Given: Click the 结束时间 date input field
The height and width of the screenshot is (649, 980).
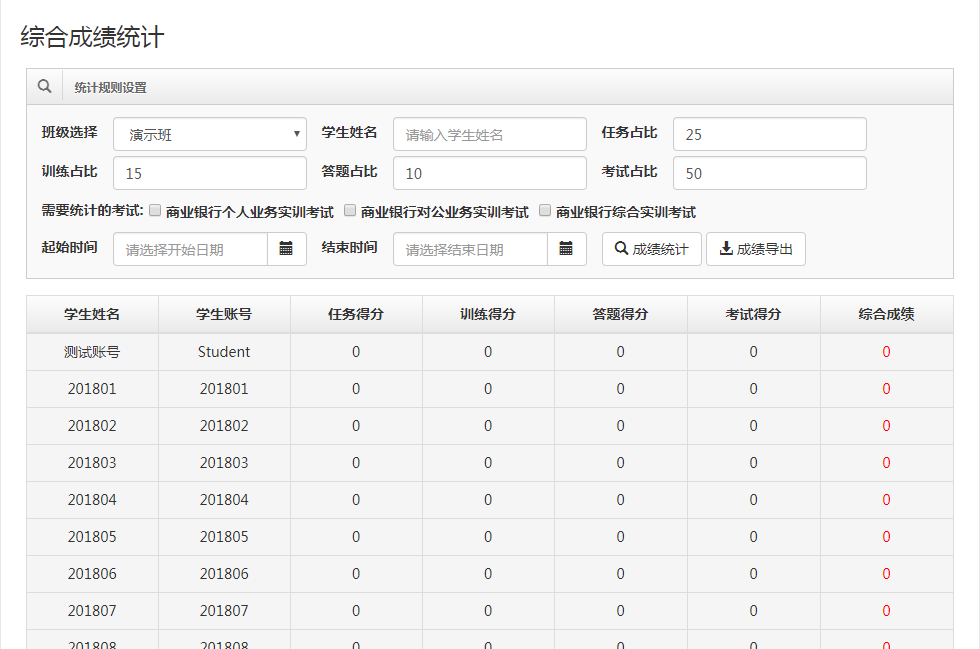Looking at the screenshot, I should pos(470,249).
